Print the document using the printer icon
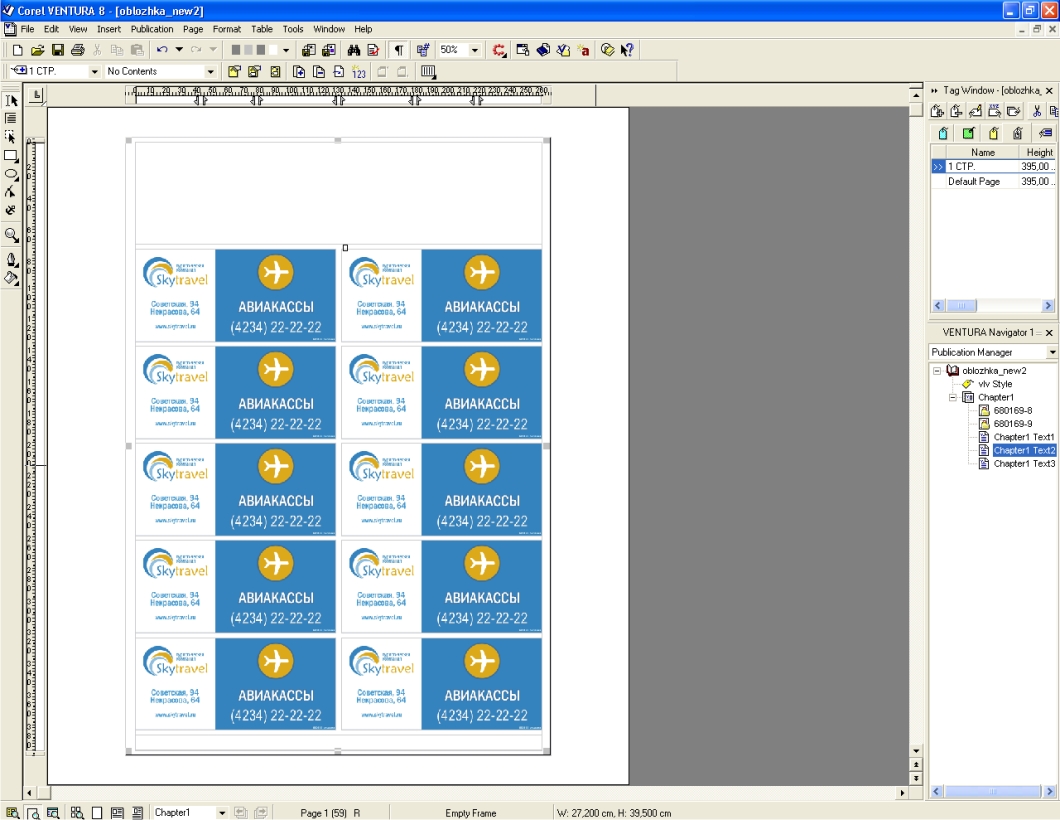Image resolution: width=1060 pixels, height=820 pixels. pyautogui.click(x=78, y=50)
